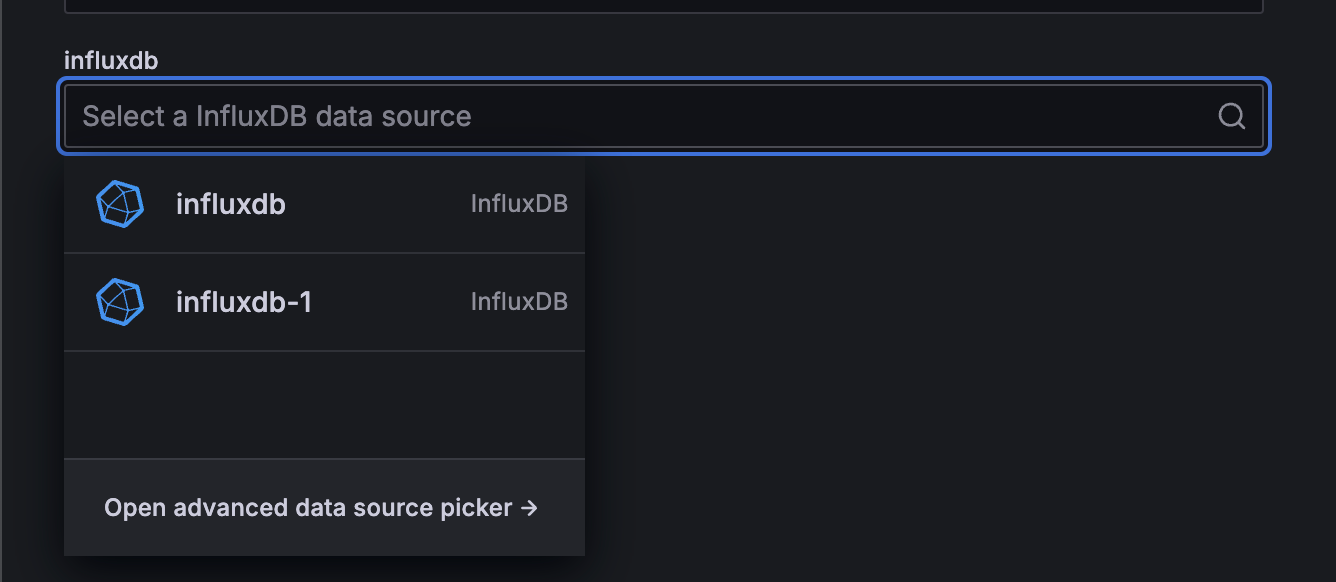Click empty list space below influxdb-1

coord(324,404)
